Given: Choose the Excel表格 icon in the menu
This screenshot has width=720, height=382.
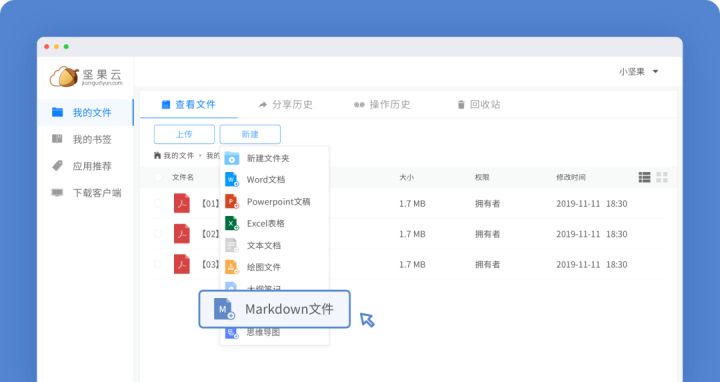Looking at the screenshot, I should pos(232,224).
